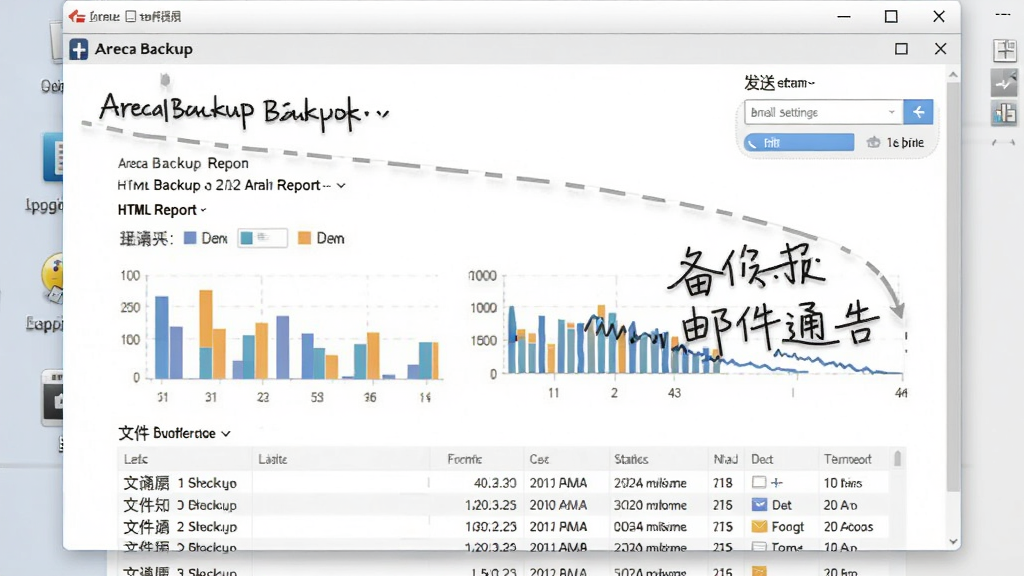This screenshot has height=576, width=1024.
Task: Toggle the teal legend series box
Action: (263, 238)
